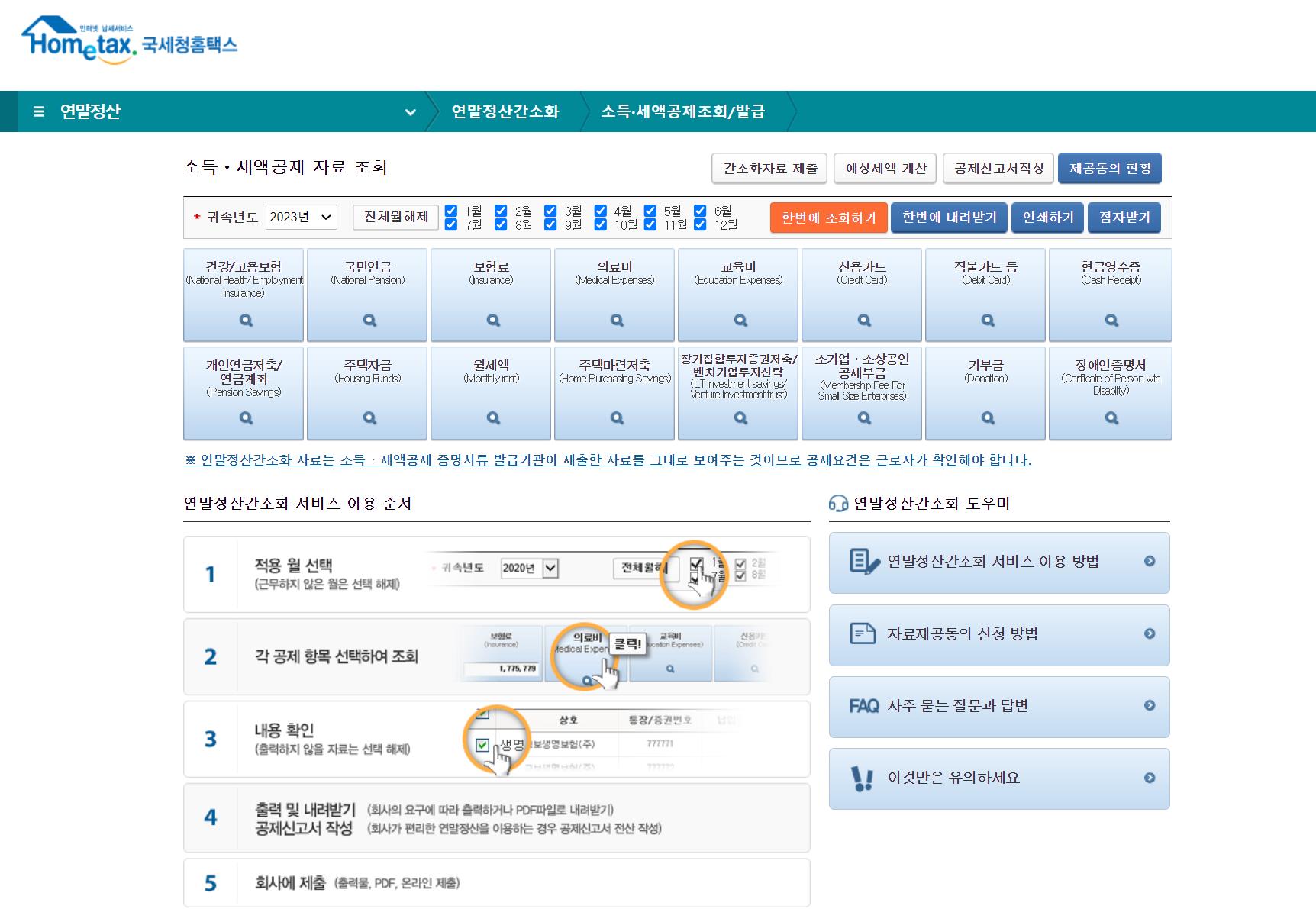Viewport: 1316px width, 909px height.
Task: Click step 5 회사에 제출 guide
Action: (x=496, y=883)
